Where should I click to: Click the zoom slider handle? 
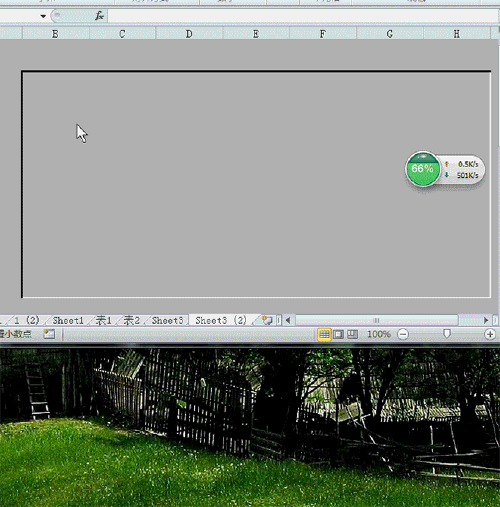point(447,334)
